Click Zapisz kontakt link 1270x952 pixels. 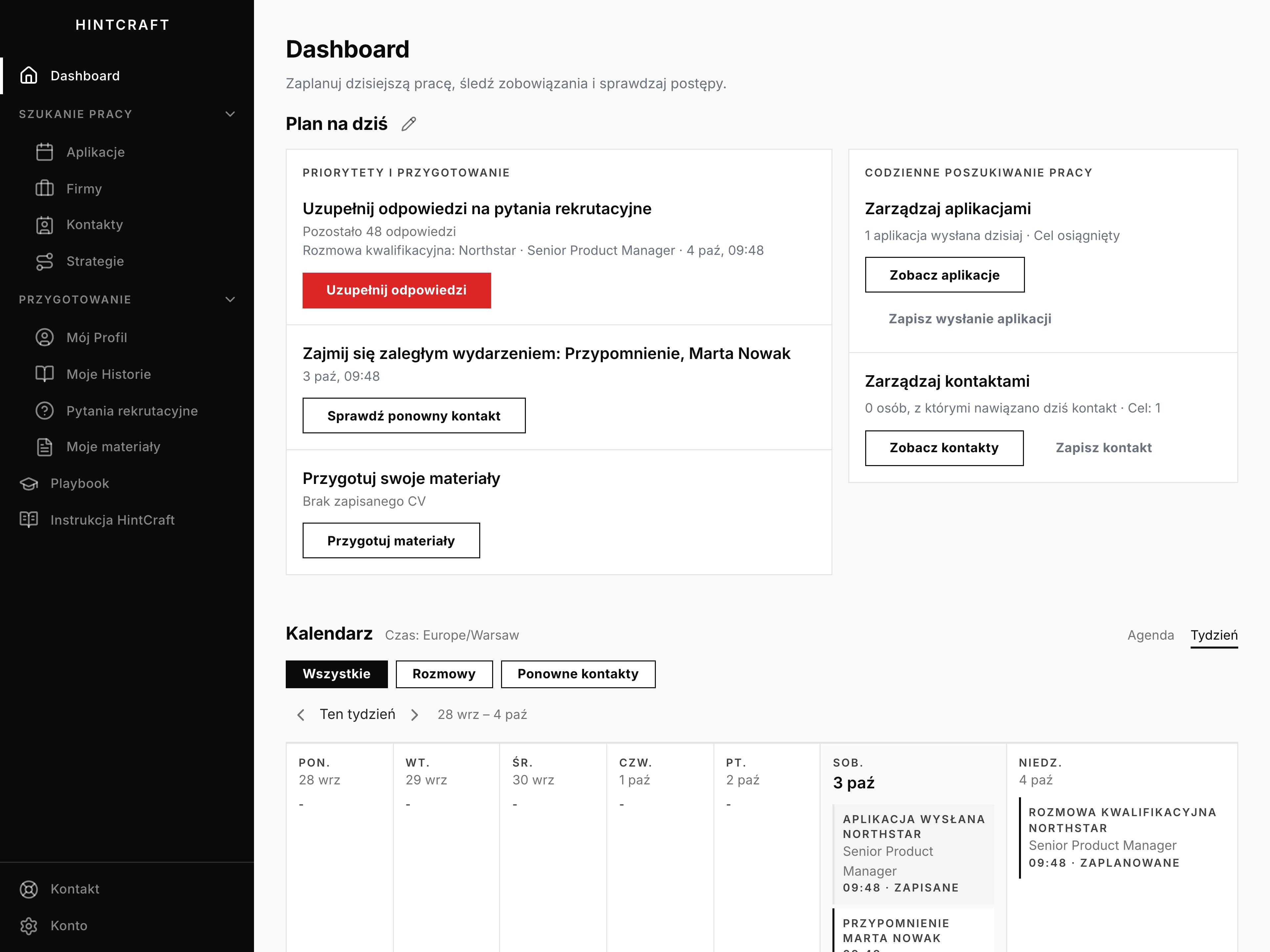tap(1104, 448)
